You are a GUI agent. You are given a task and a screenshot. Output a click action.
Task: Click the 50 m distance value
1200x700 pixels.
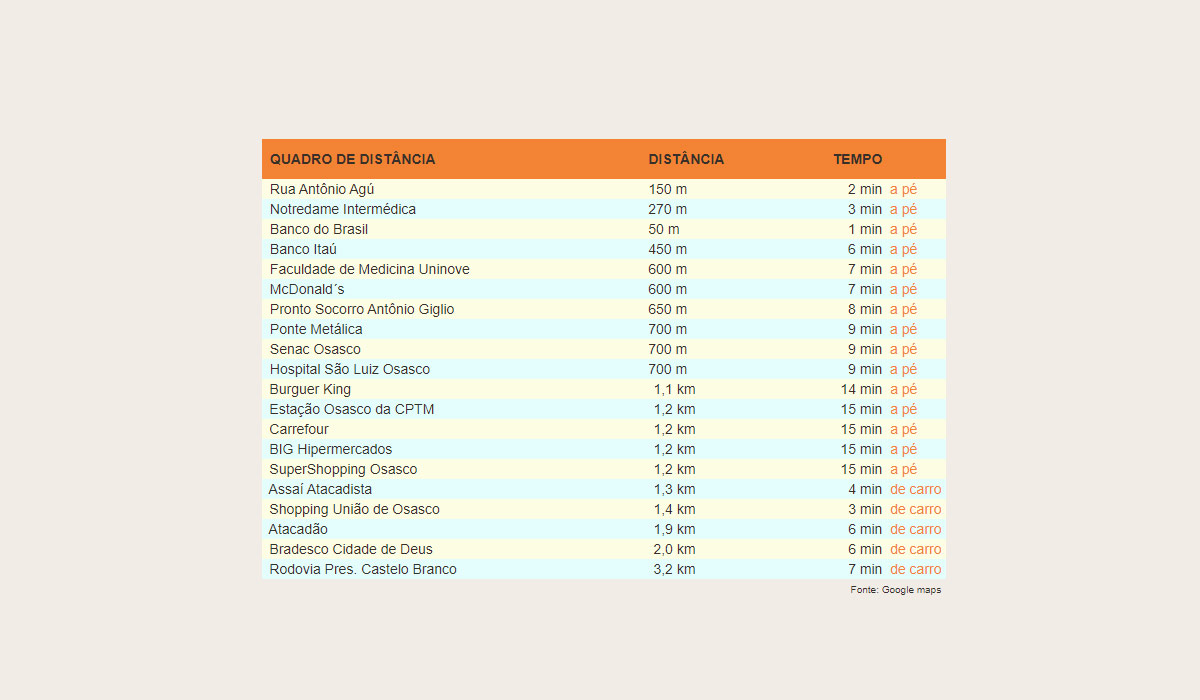[x=664, y=229]
